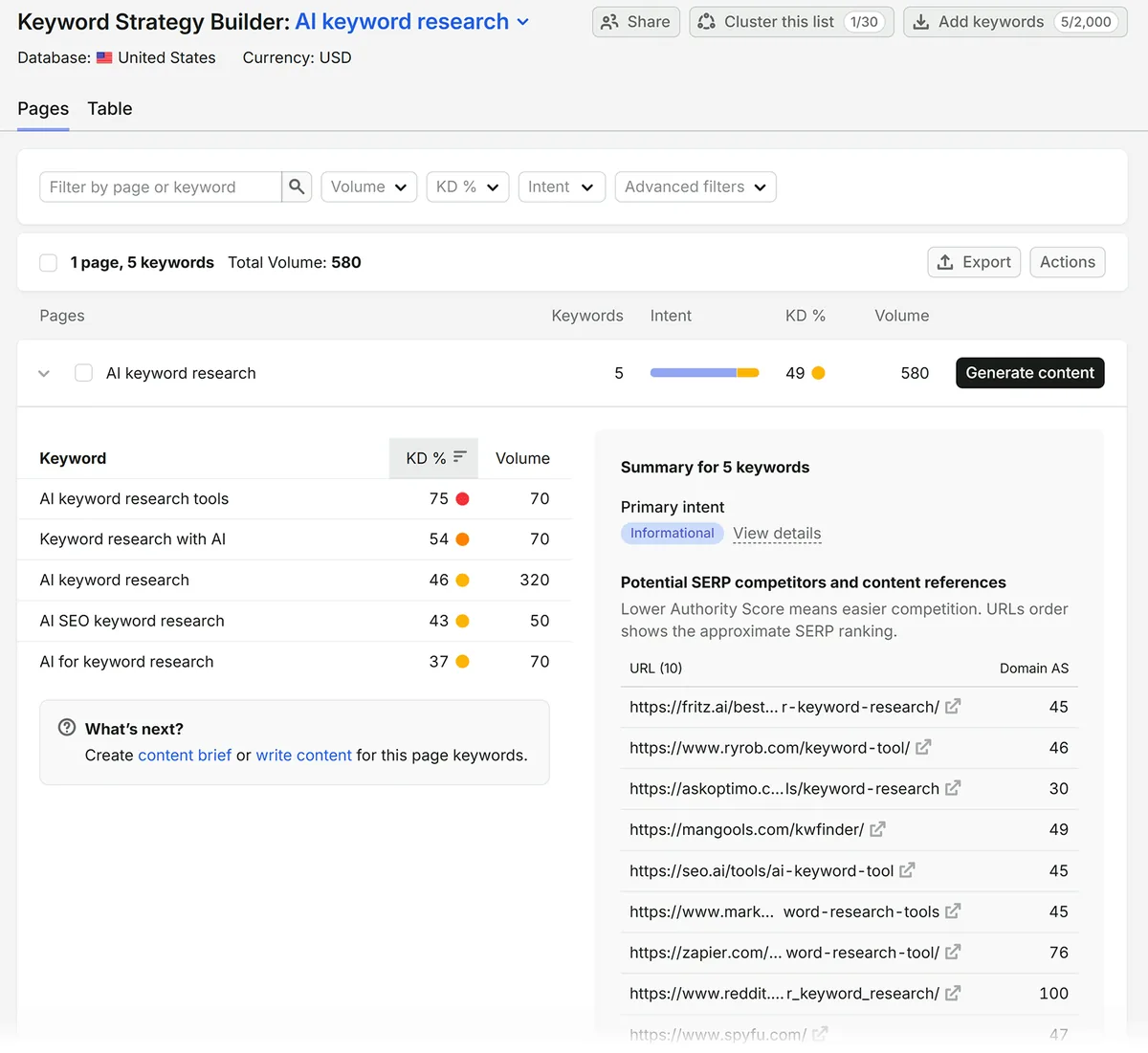
Task: Open the Intent filter dropdown
Action: (562, 186)
